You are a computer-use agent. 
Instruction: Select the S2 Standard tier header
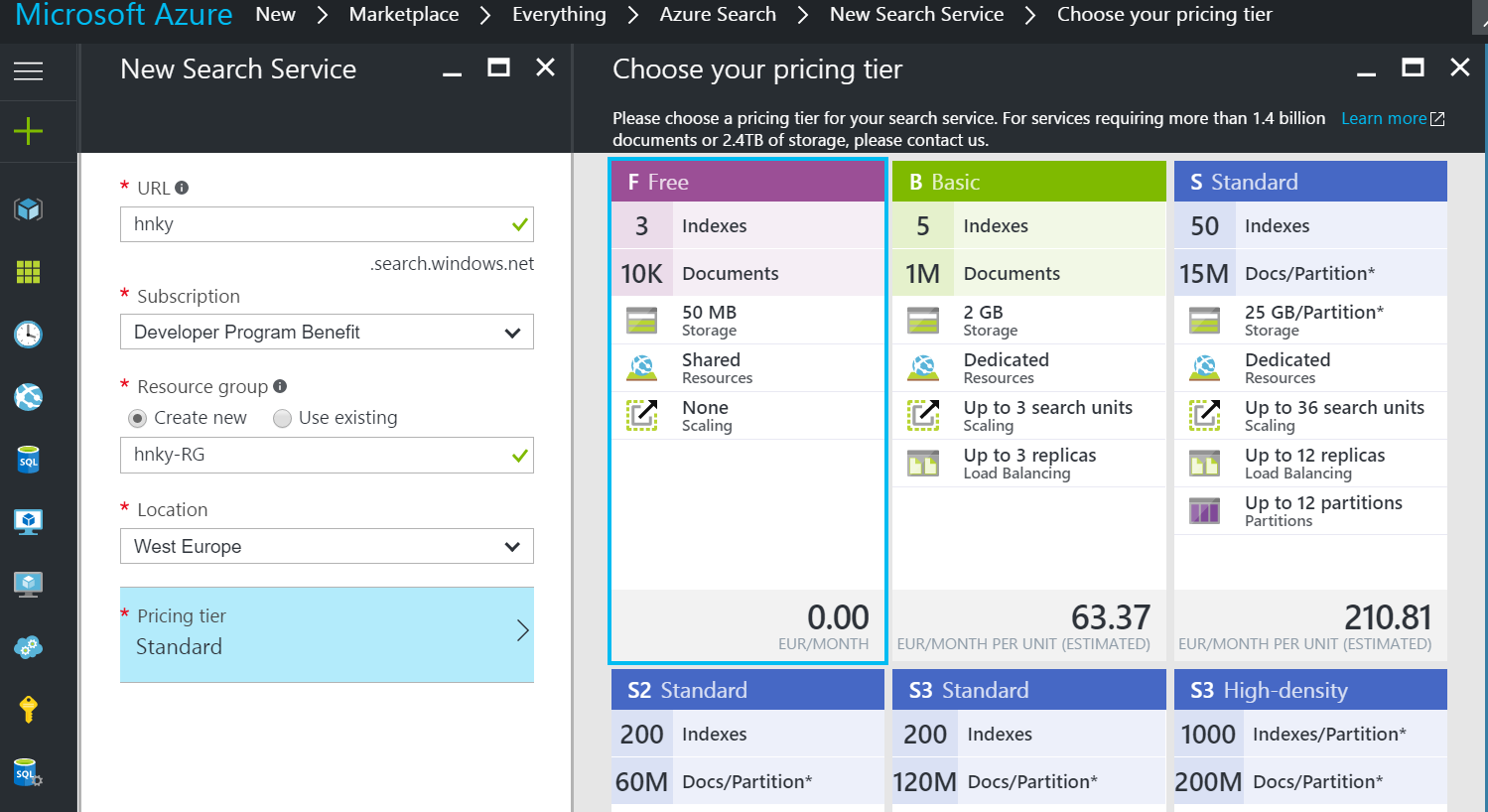pyautogui.click(x=747, y=690)
